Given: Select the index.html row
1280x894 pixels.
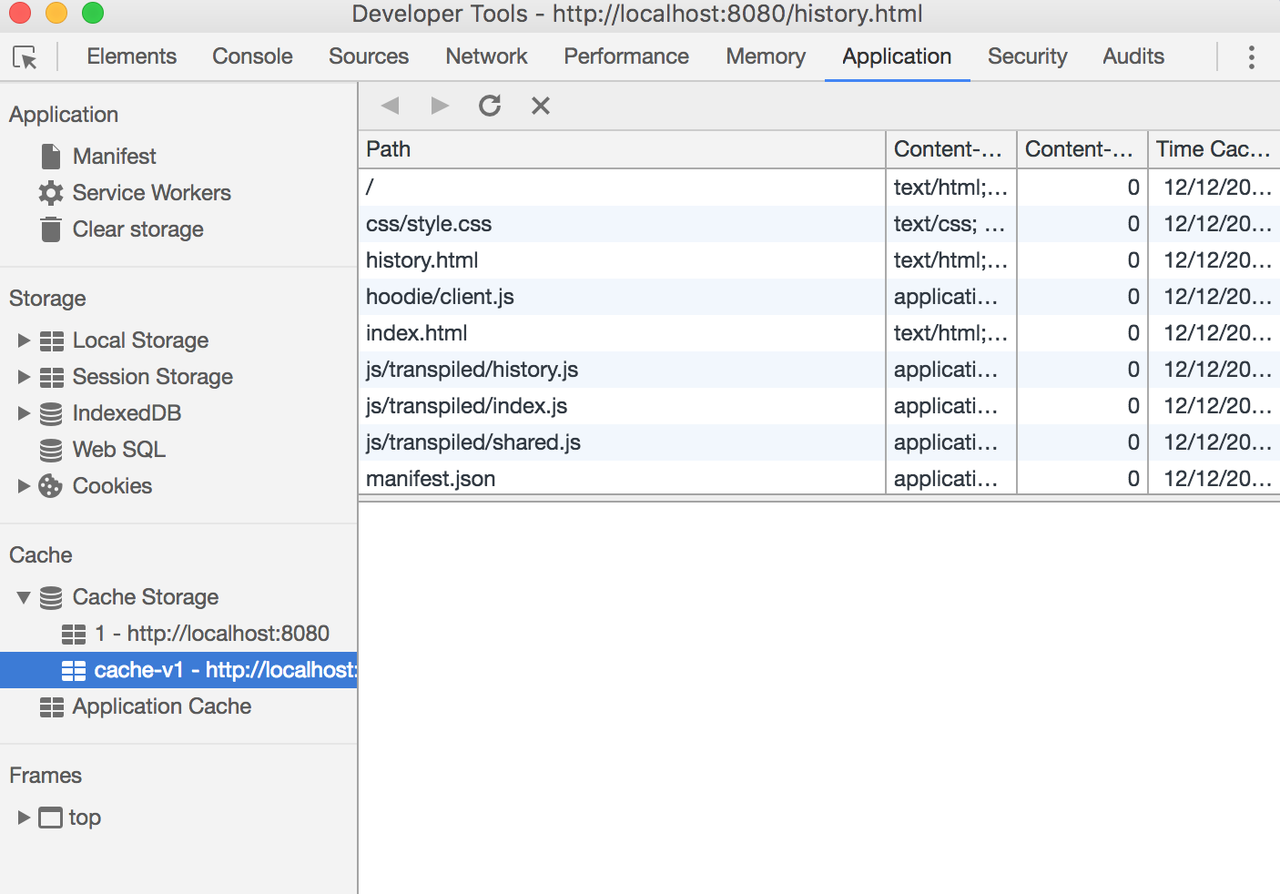Looking at the screenshot, I should coord(819,333).
